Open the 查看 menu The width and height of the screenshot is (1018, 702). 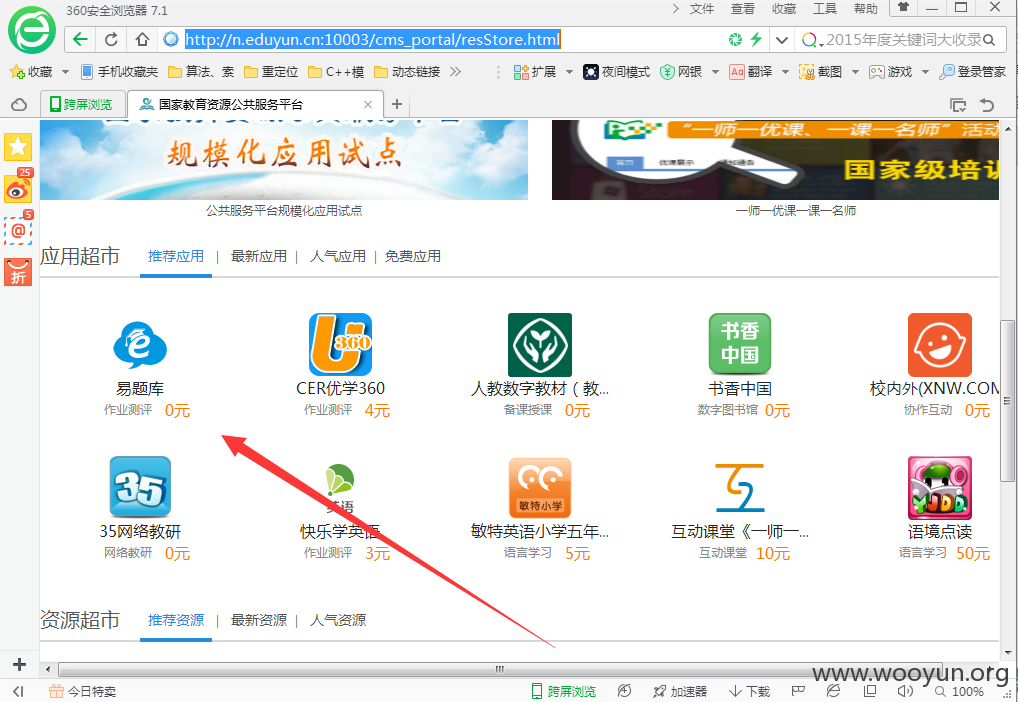pos(743,8)
